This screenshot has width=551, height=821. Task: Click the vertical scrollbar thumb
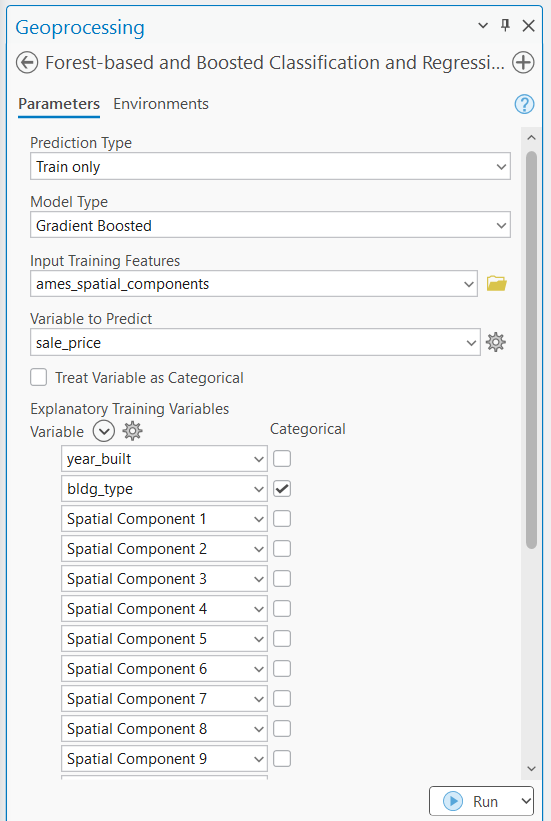(532, 350)
